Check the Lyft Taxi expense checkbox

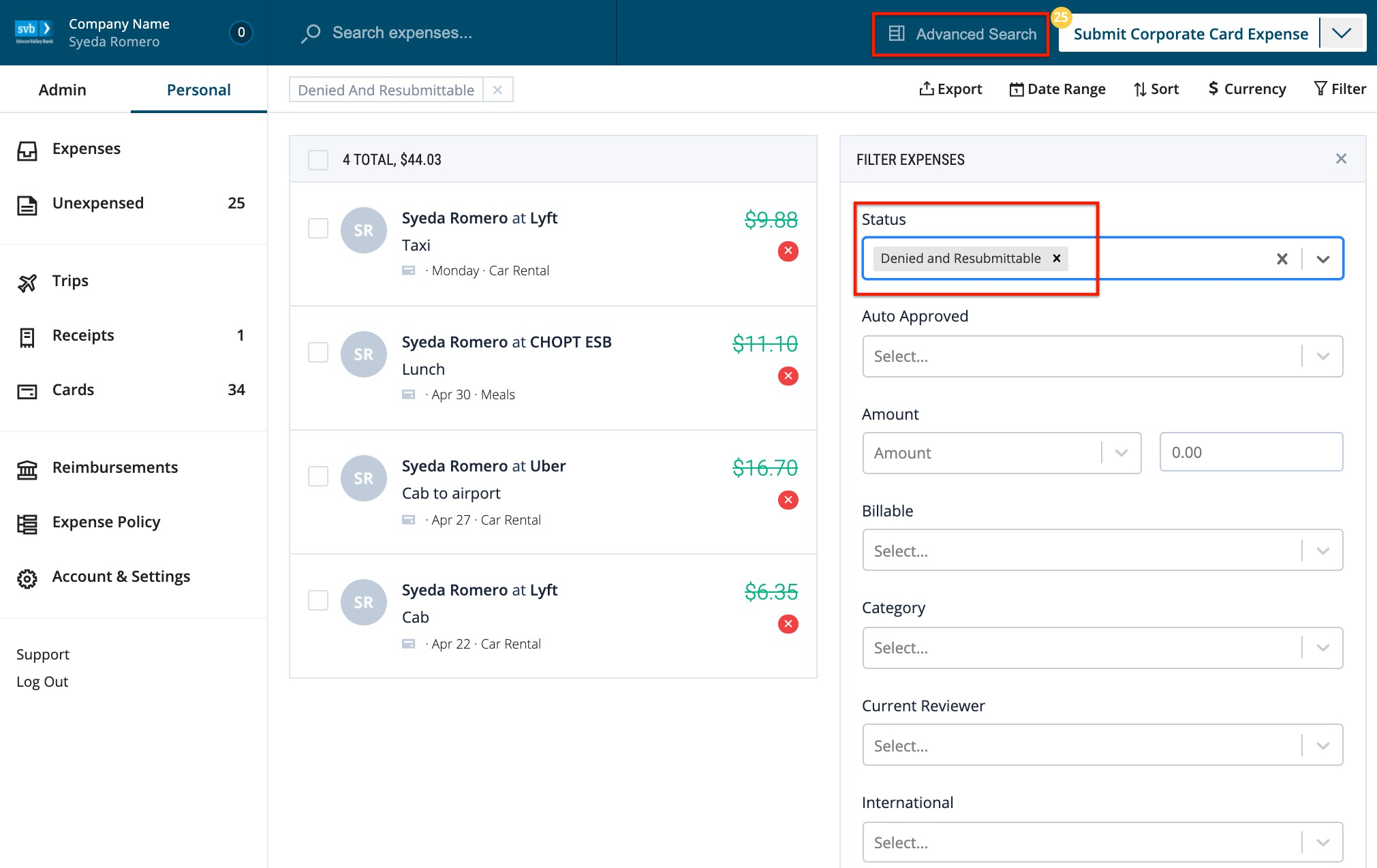point(318,228)
